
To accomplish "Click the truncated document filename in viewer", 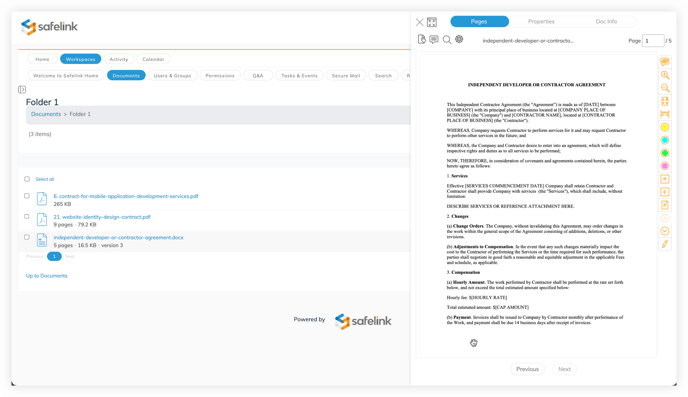I will coord(528,41).
